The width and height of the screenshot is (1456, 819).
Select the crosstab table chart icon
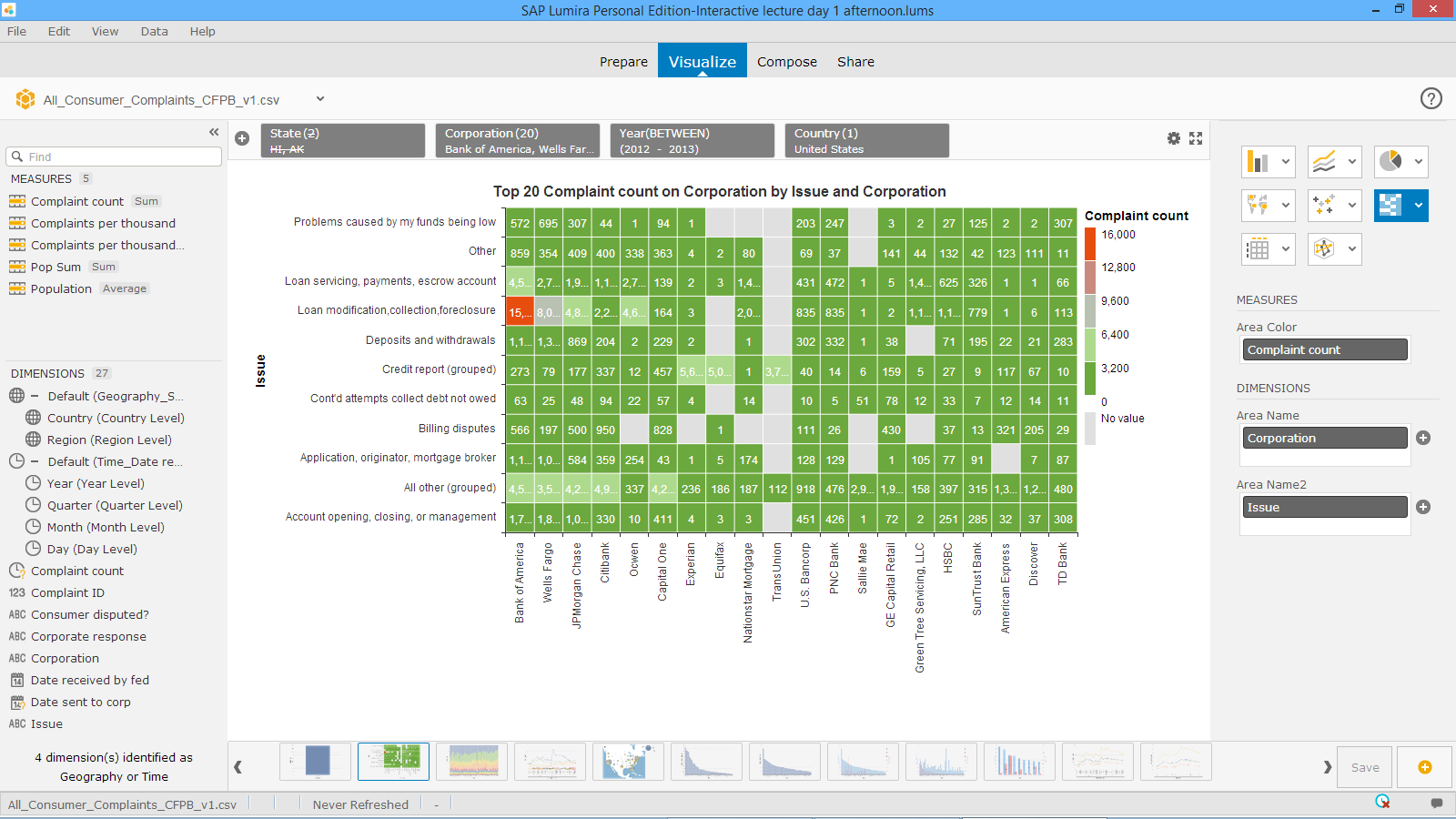click(x=1258, y=248)
